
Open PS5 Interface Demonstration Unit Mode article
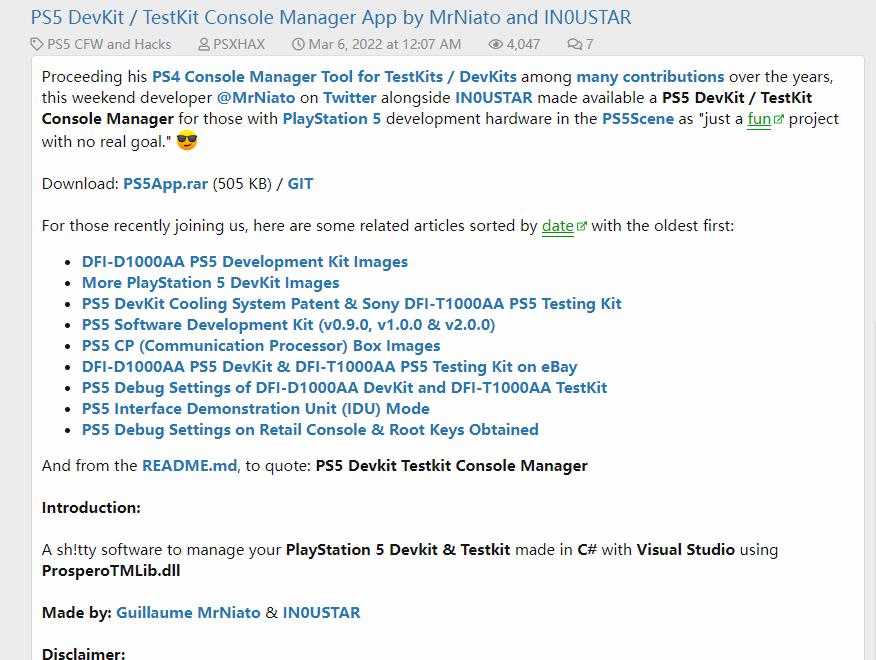click(255, 408)
